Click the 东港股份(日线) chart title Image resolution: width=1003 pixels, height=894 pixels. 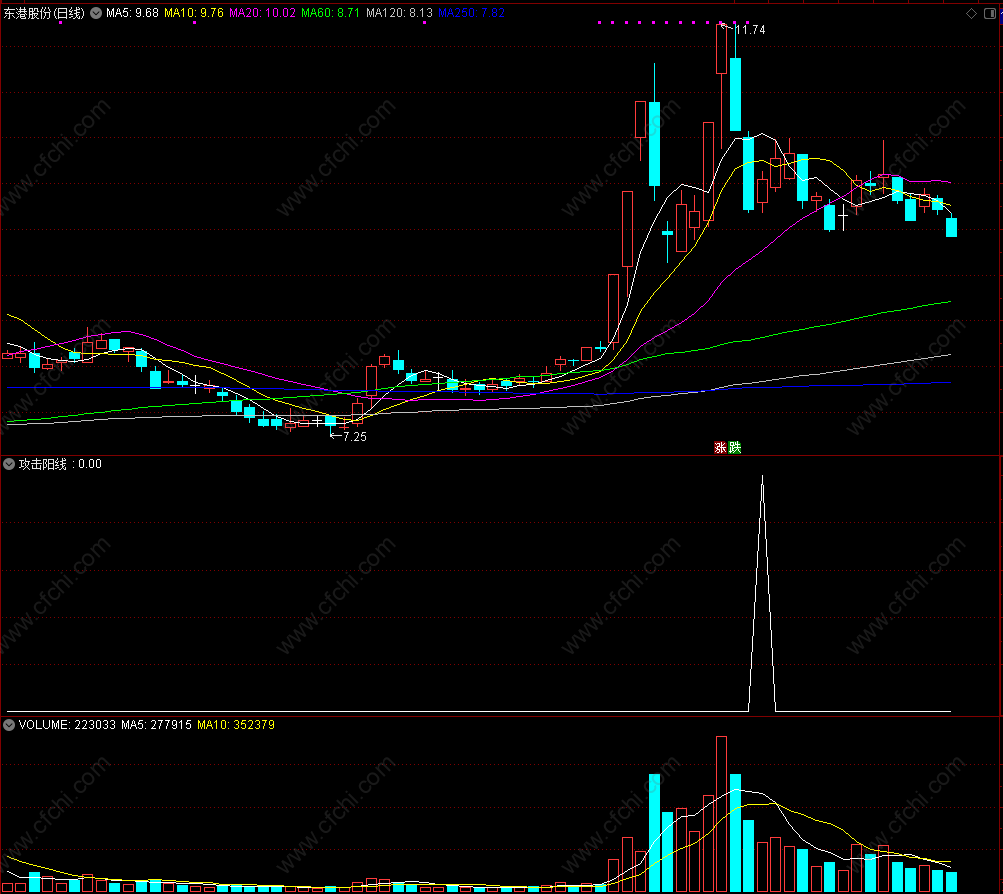pyautogui.click(x=44, y=13)
